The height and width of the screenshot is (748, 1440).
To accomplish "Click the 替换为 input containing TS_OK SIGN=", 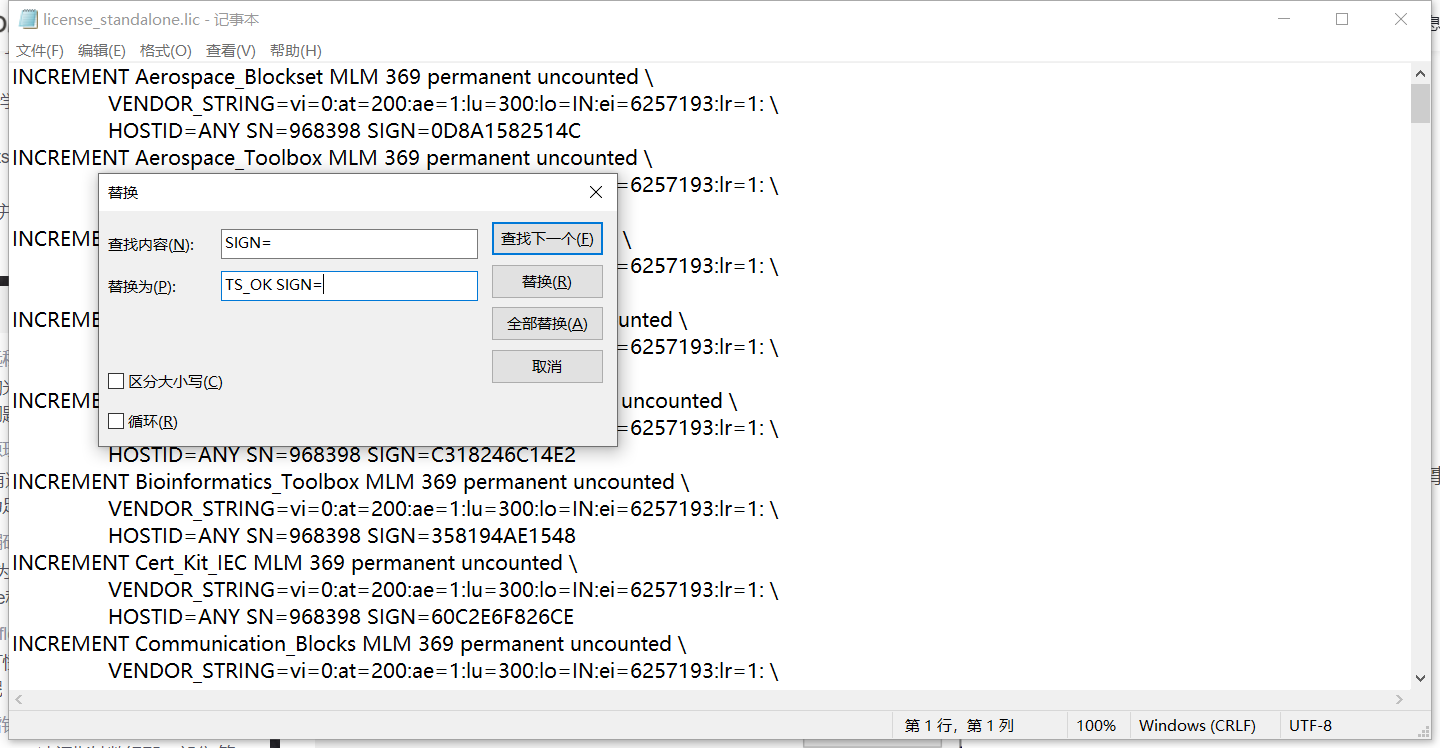I will (349, 285).
